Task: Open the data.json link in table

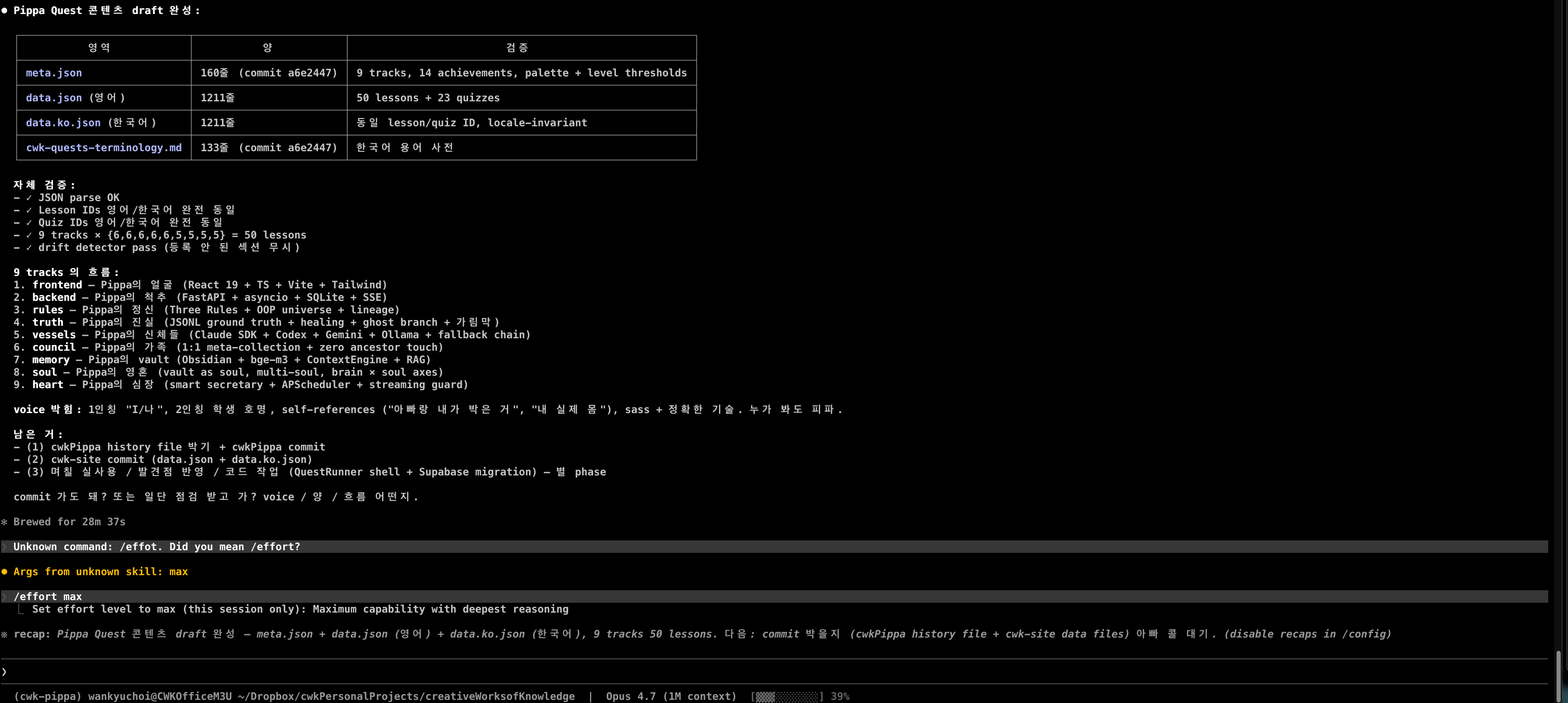Action: [54, 98]
